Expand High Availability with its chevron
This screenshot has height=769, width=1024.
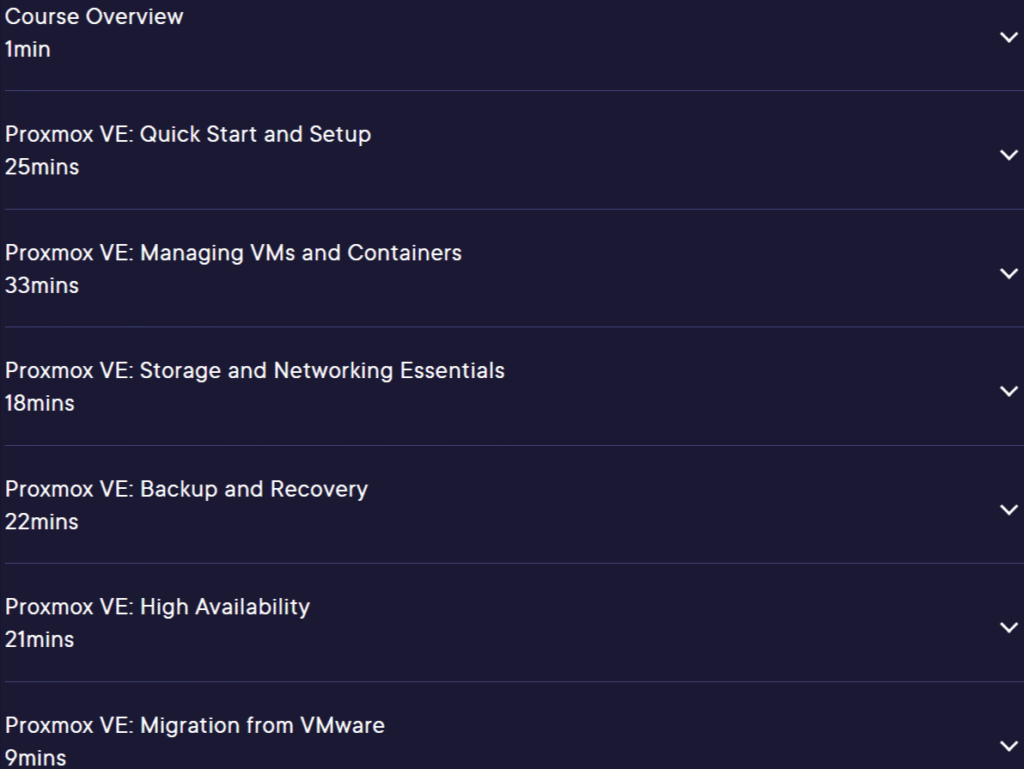1009,628
